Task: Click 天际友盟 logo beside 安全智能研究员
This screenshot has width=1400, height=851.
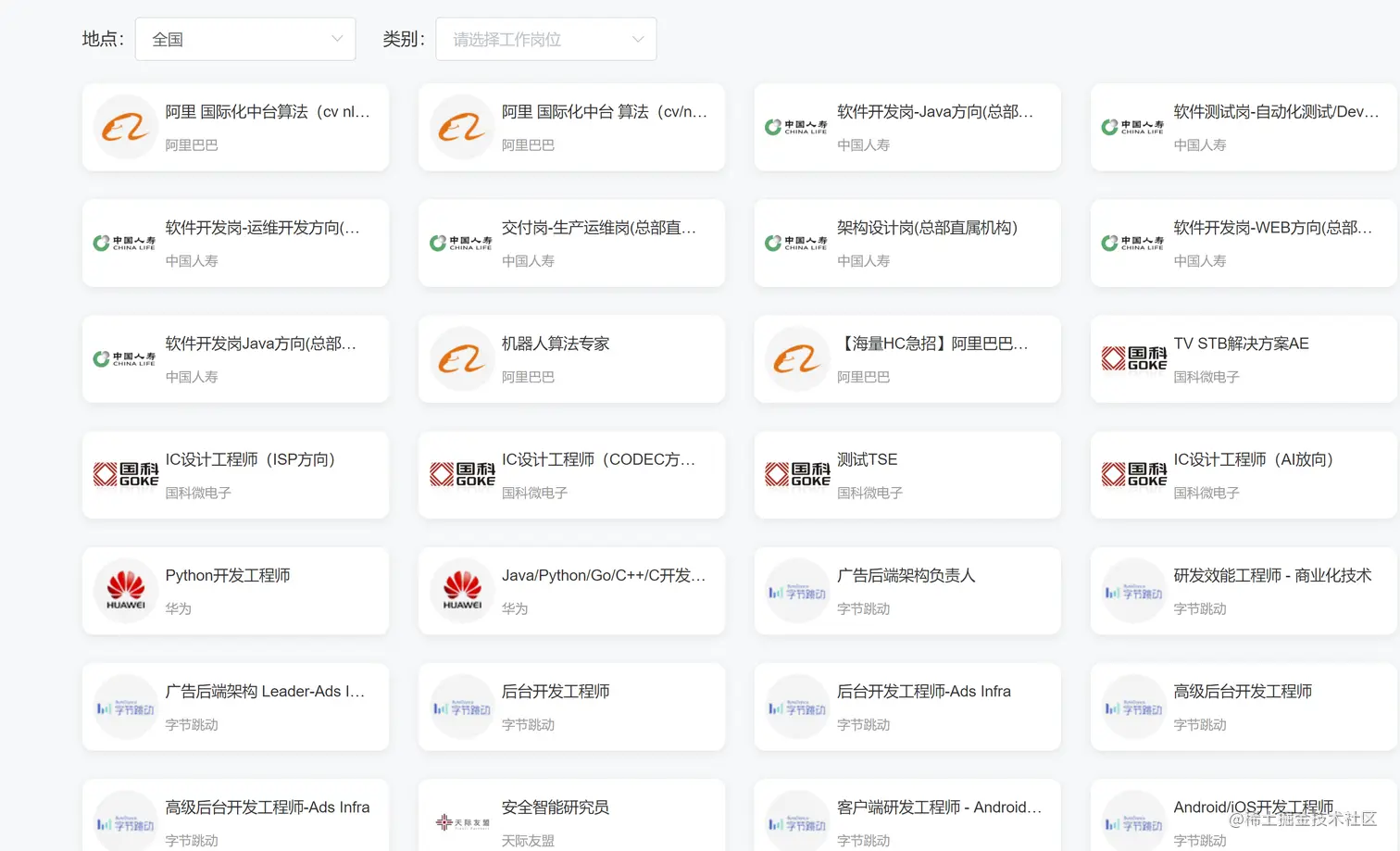Action: coord(462,821)
